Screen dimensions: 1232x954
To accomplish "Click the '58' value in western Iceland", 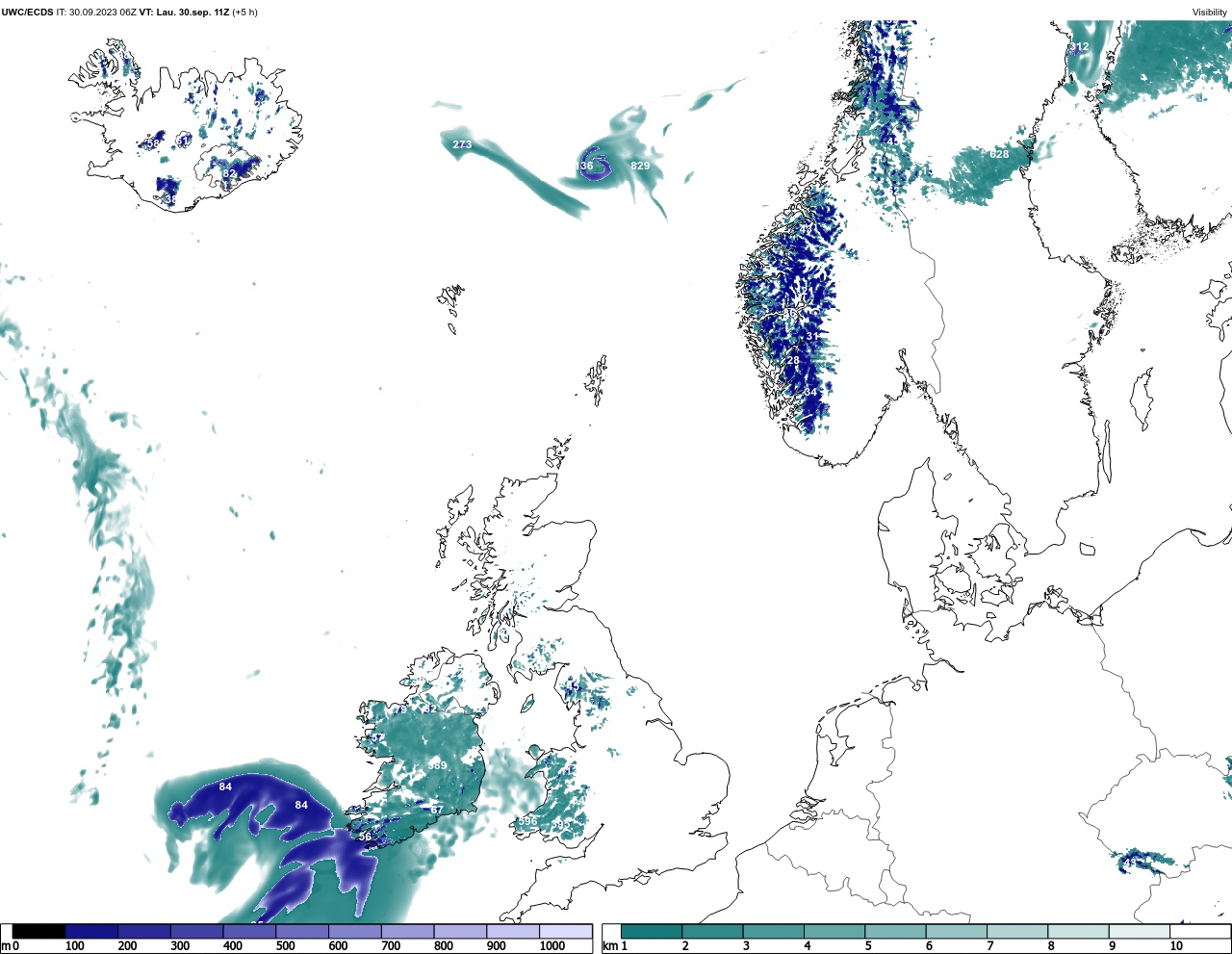I will pos(152,144).
